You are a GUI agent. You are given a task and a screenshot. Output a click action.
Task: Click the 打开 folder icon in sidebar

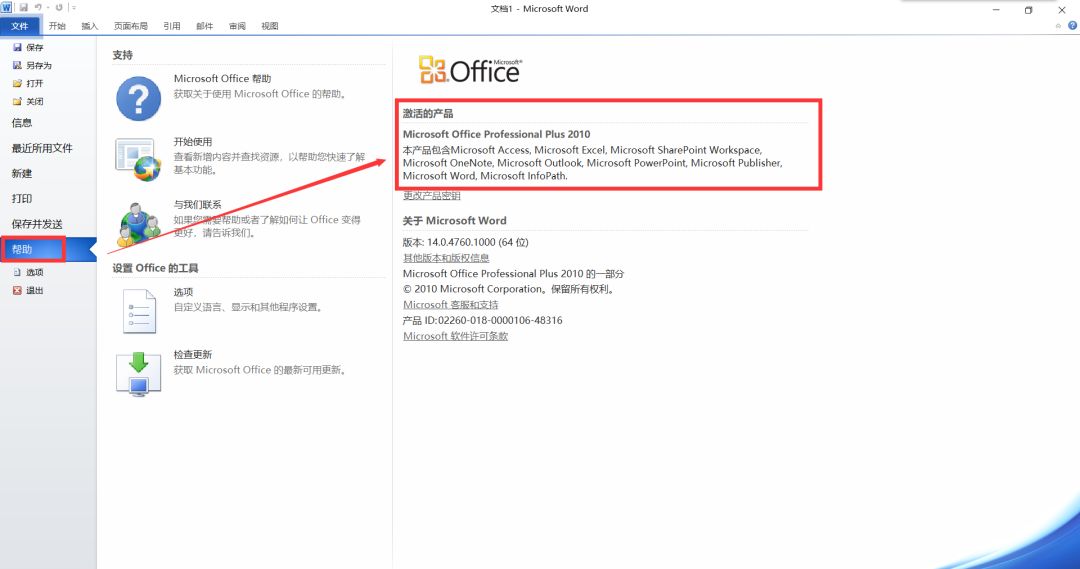tap(17, 83)
